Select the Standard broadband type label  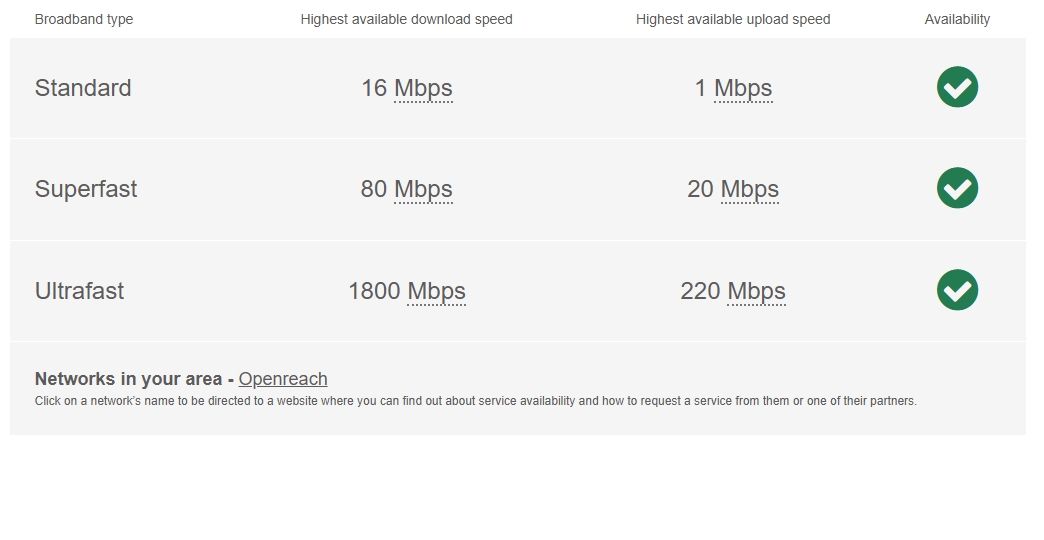click(x=83, y=88)
